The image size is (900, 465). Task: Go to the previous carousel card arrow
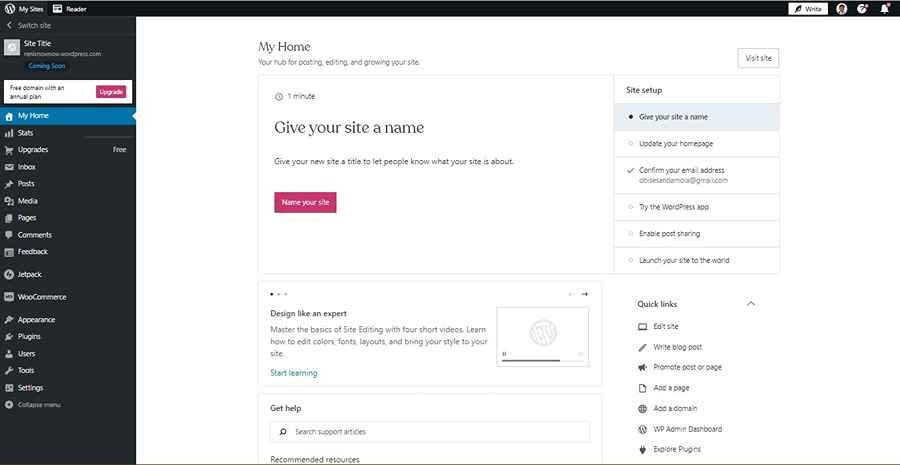tap(572, 294)
